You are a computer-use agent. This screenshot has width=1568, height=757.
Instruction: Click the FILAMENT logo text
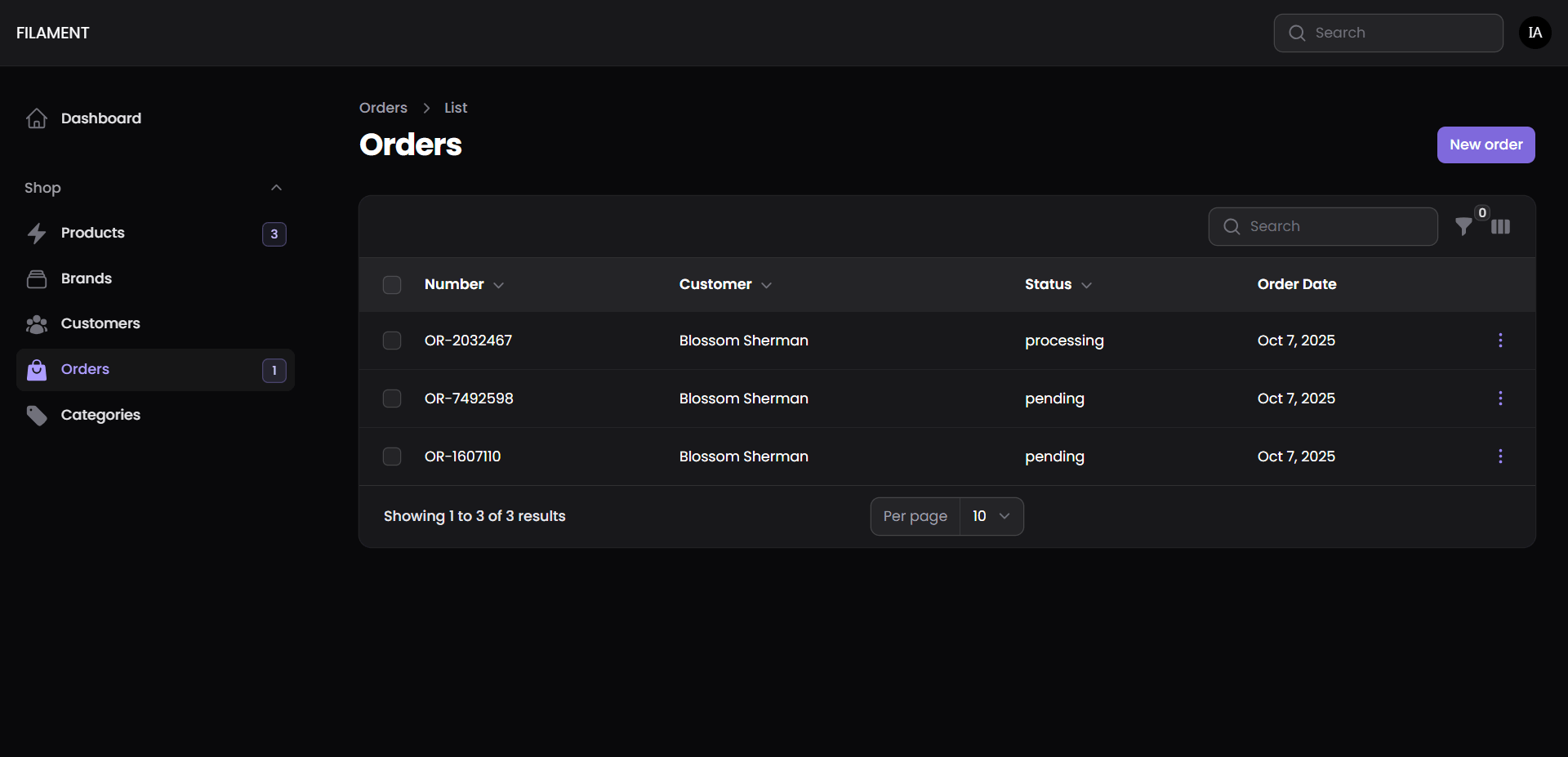pos(53,33)
